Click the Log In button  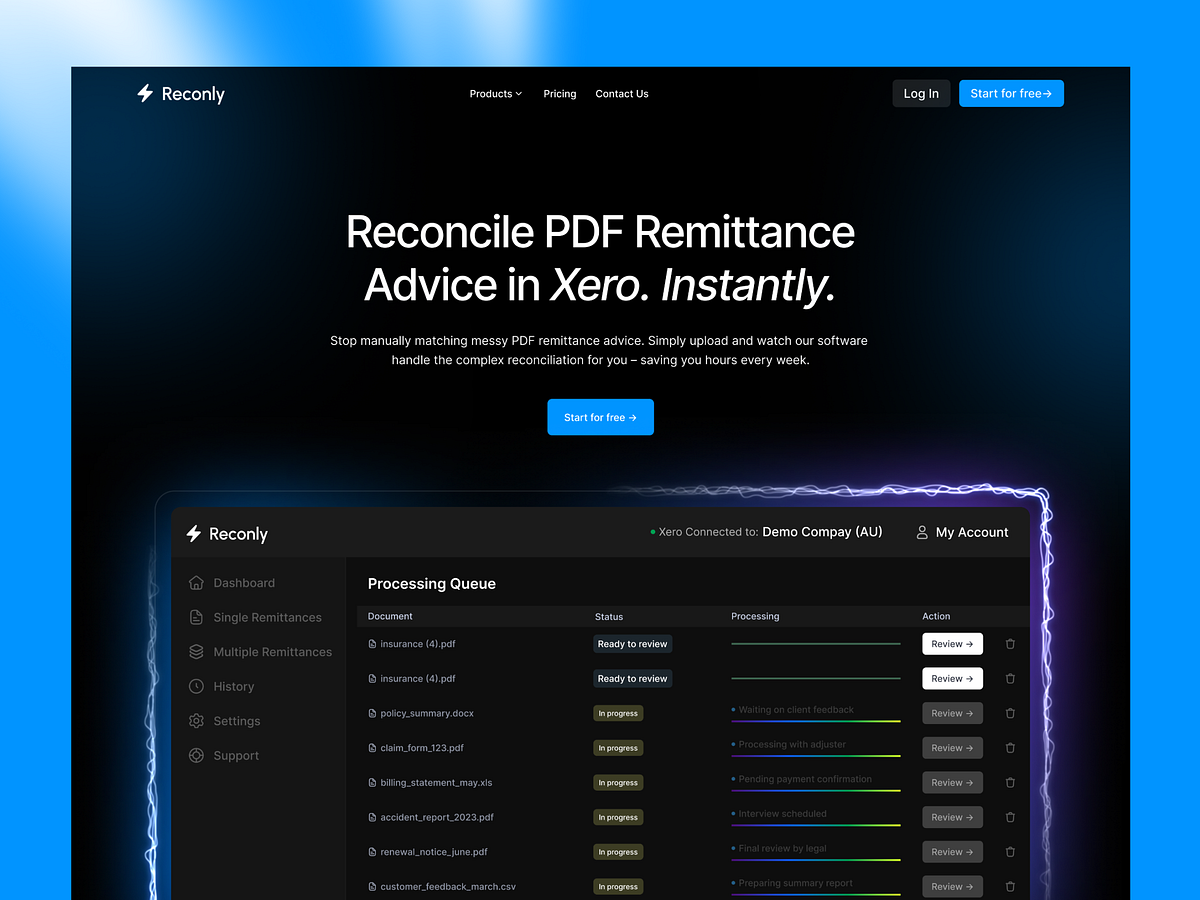tap(921, 94)
